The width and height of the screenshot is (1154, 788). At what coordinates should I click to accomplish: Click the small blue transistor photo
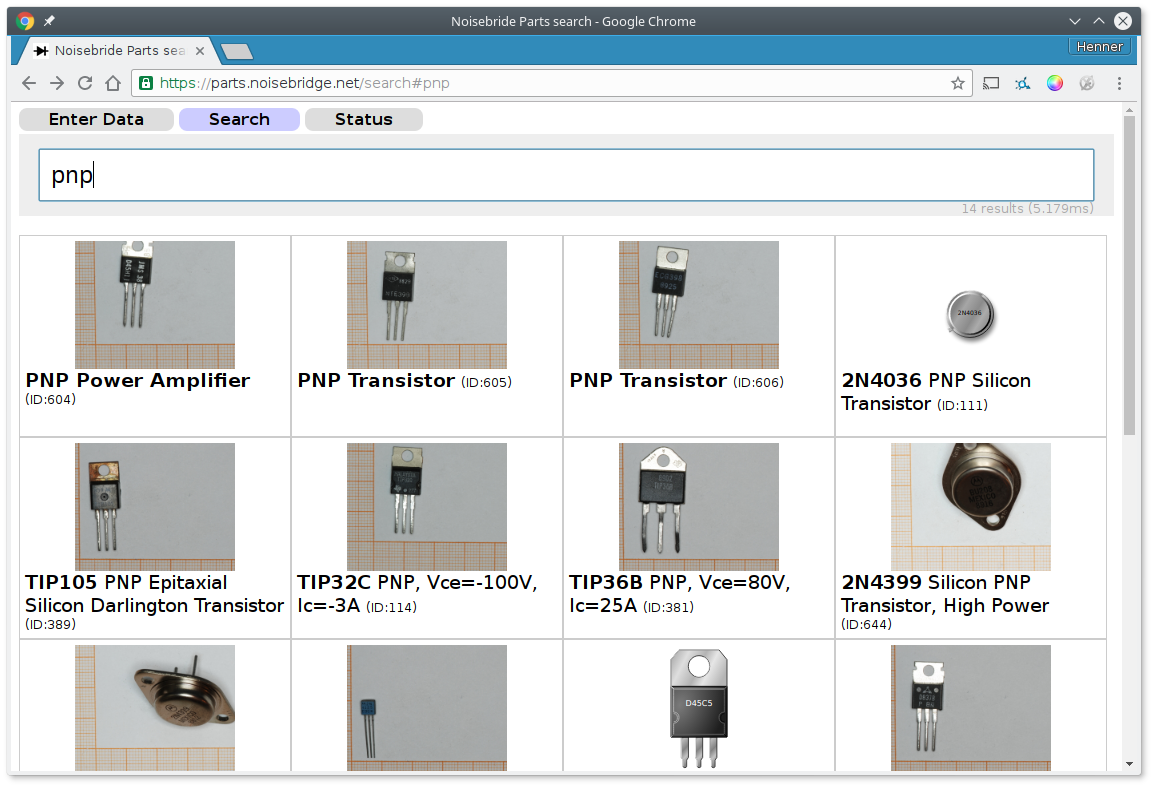(427, 708)
